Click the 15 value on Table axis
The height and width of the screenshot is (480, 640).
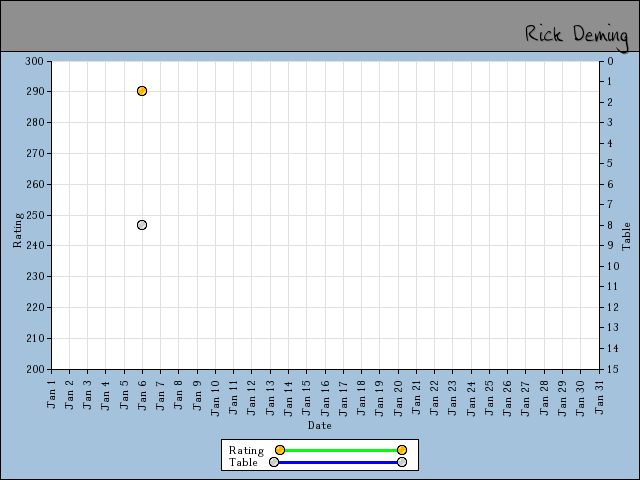click(612, 369)
